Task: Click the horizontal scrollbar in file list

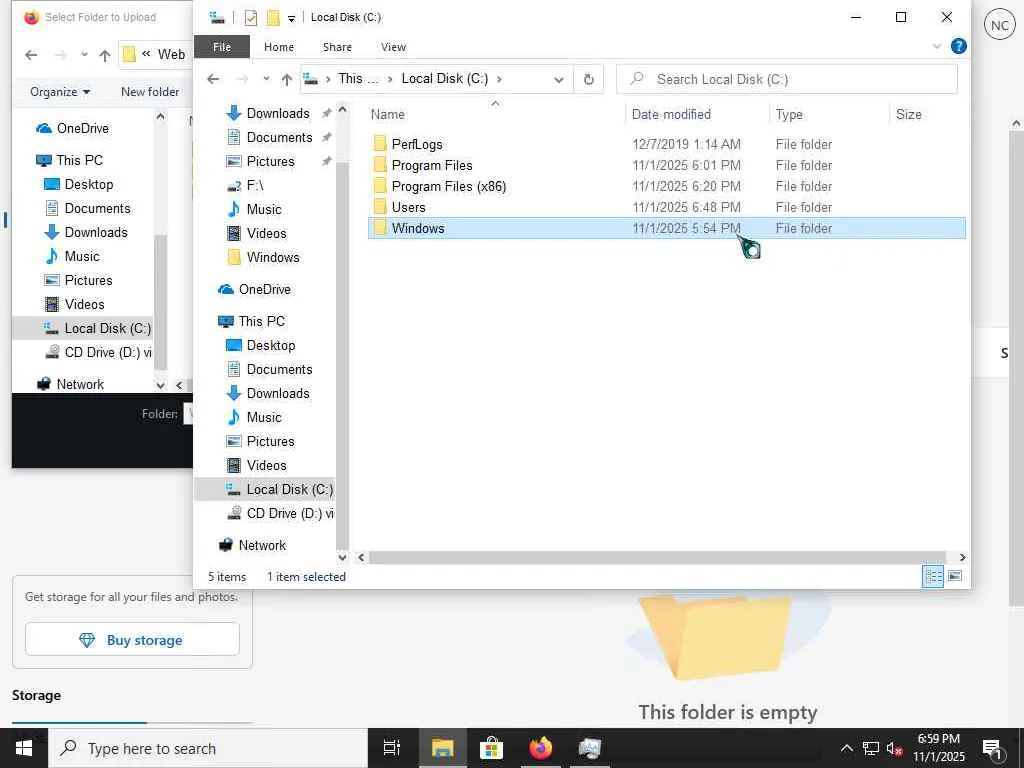Action: pyautogui.click(x=657, y=557)
